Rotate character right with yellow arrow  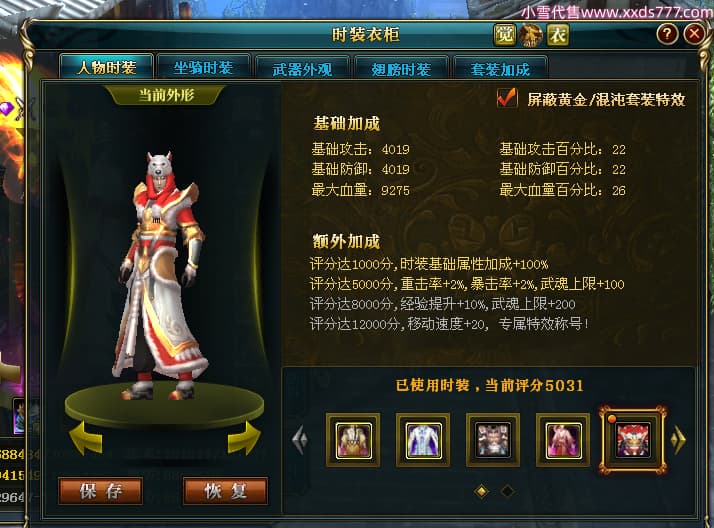(x=244, y=438)
